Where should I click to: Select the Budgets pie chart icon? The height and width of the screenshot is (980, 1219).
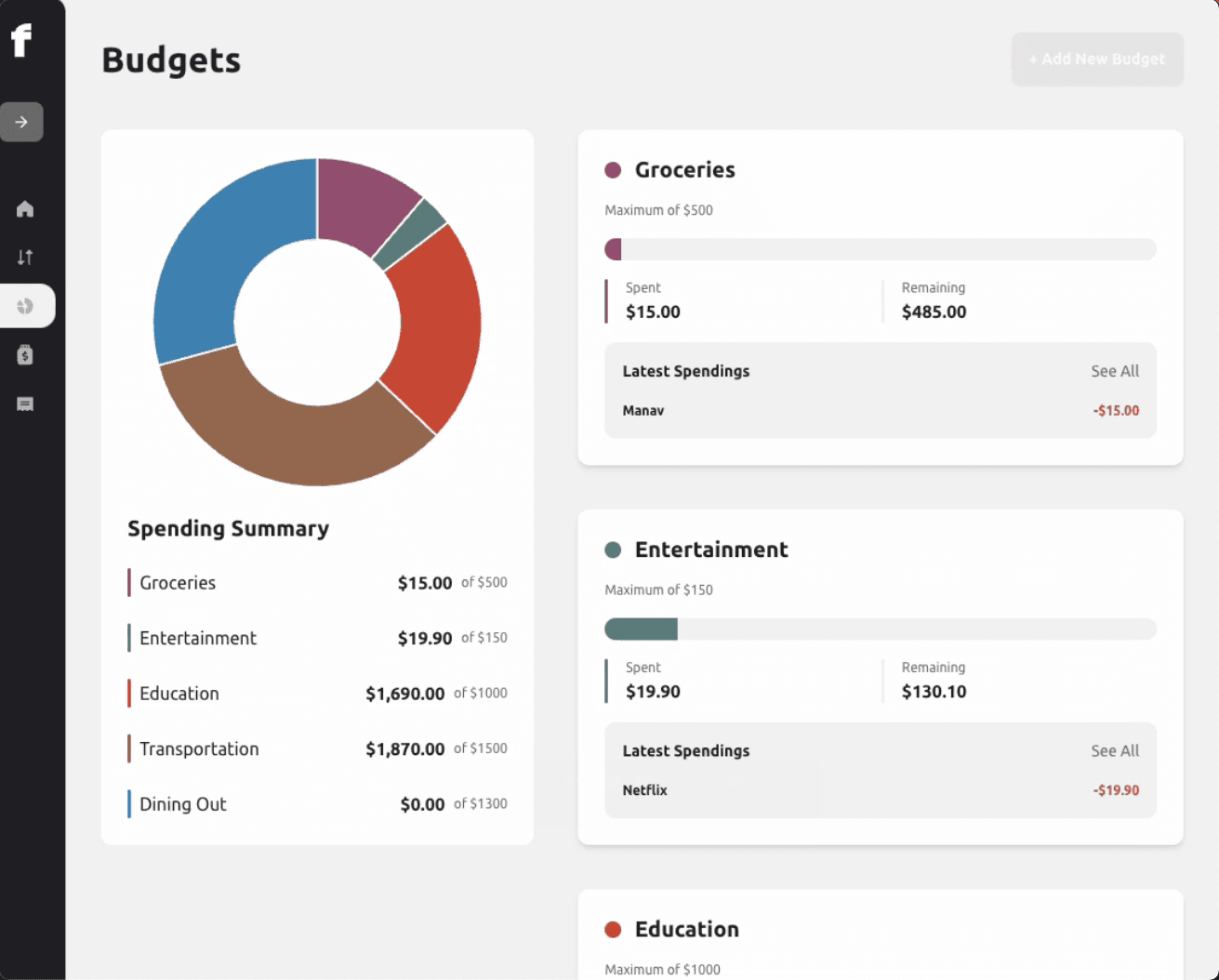25,306
